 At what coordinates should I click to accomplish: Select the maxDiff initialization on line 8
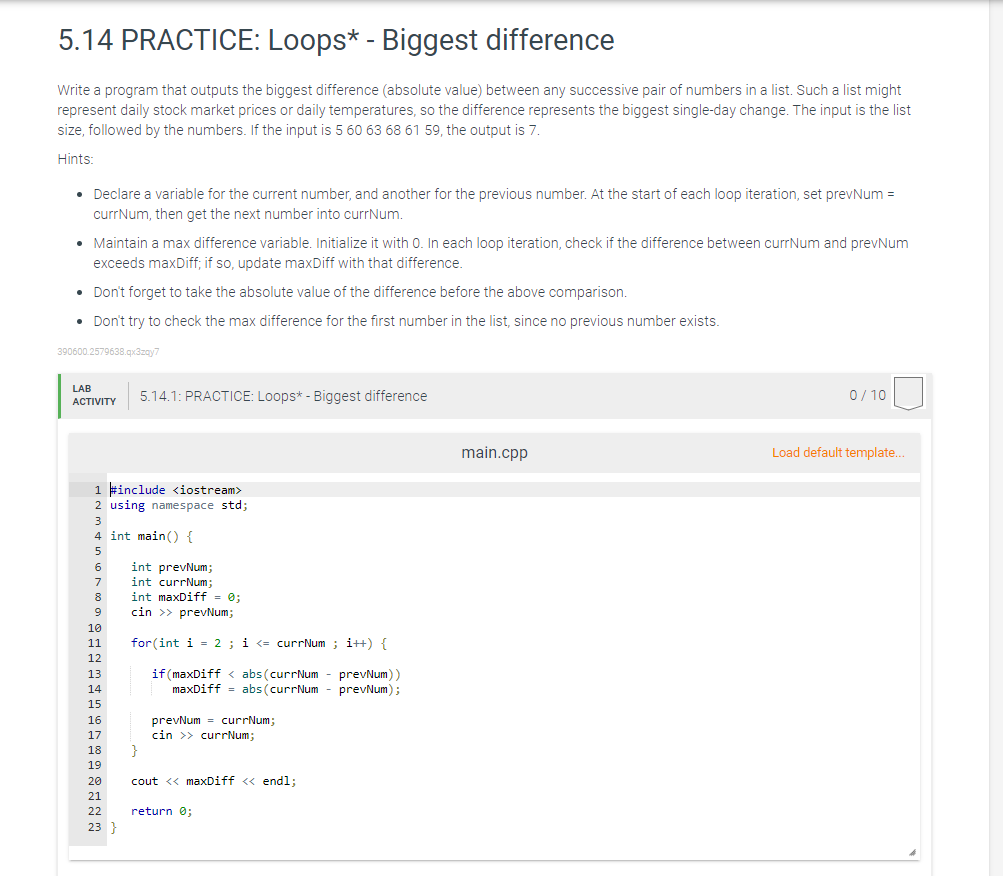tap(175, 597)
